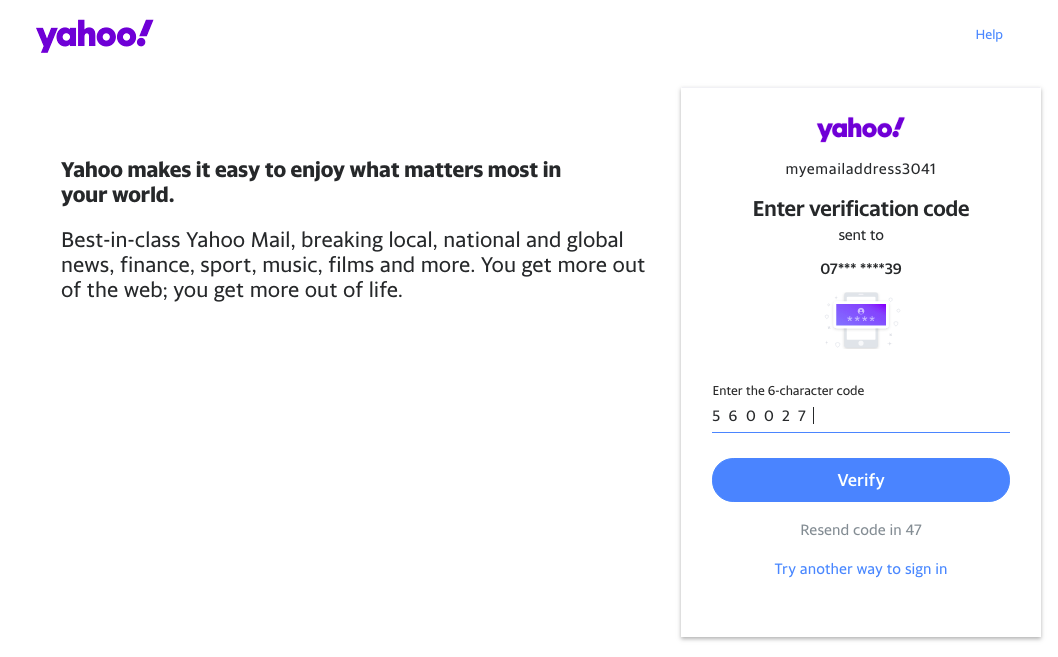Click the myemailaddress3041 account name
Viewport: 1058px width, 657px height.
click(860, 169)
